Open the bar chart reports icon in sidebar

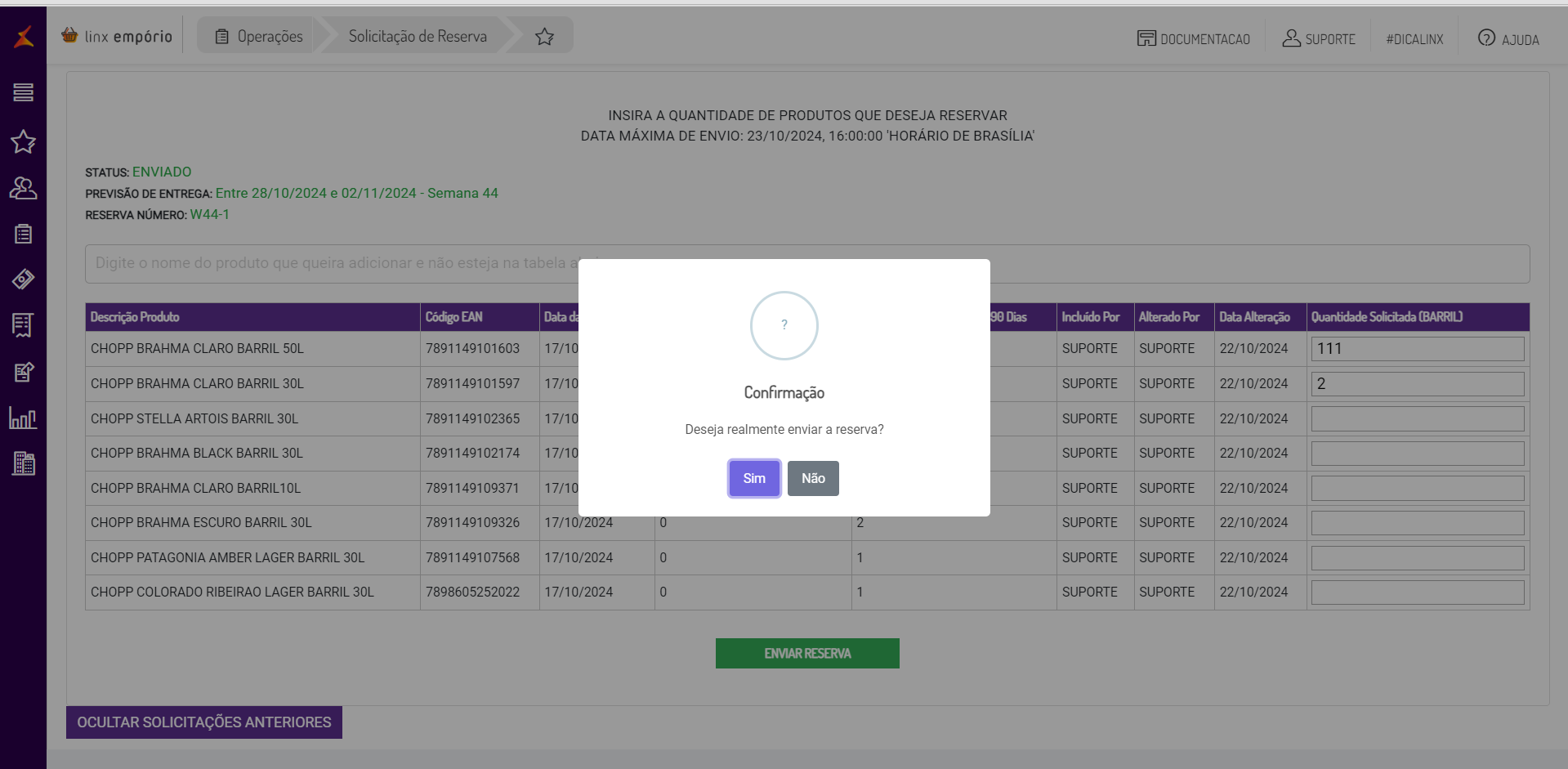23,418
